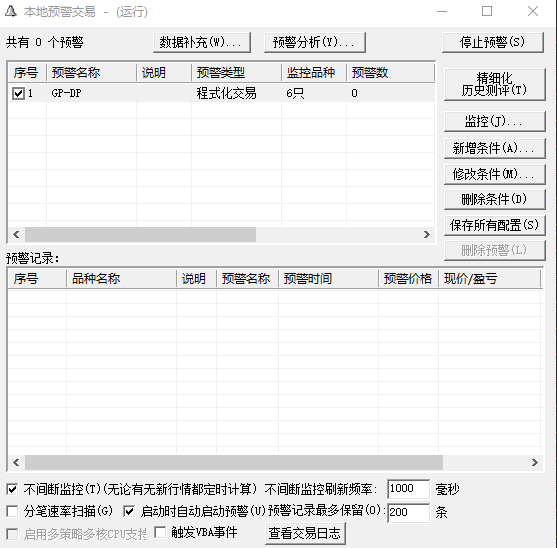Click right arrow of alert list scrollbar
The width and height of the screenshot is (557, 548).
pyautogui.click(x=427, y=234)
